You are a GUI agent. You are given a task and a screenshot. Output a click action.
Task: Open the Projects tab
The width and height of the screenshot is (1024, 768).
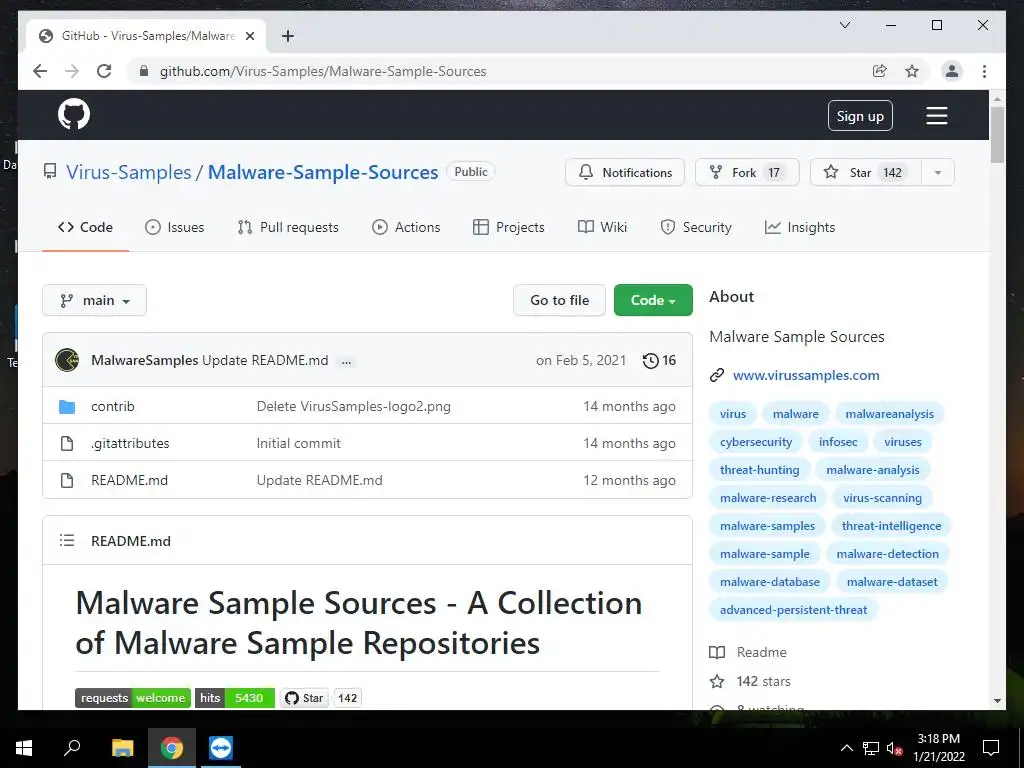point(509,227)
